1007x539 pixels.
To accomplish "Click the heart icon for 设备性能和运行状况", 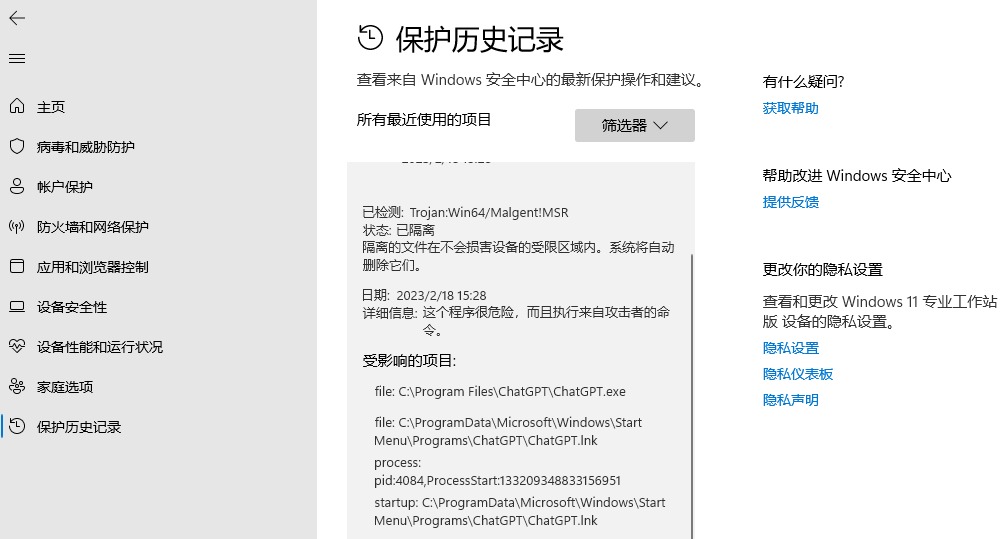I will point(17,346).
